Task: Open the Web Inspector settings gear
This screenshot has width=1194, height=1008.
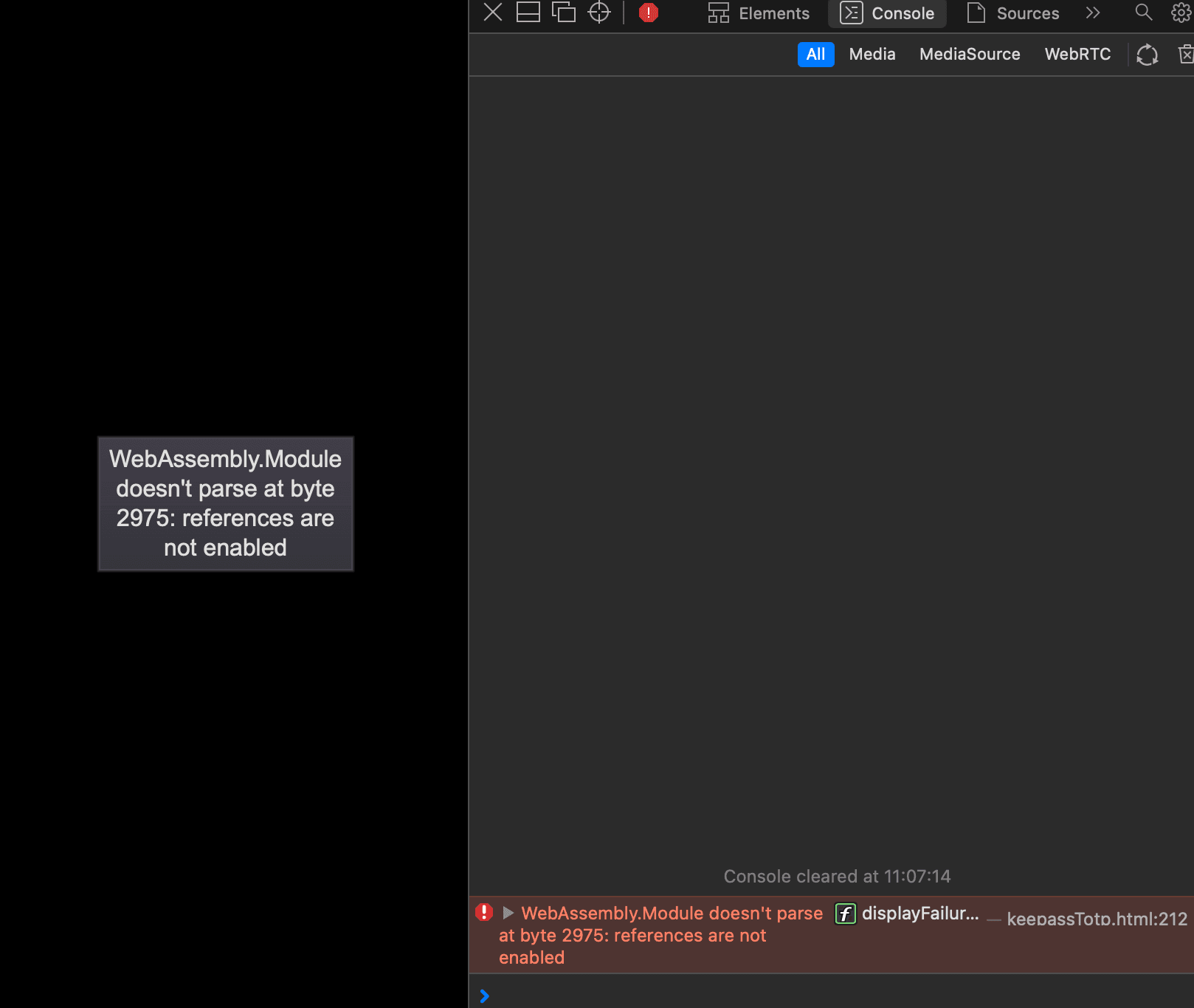Action: coord(1181,13)
